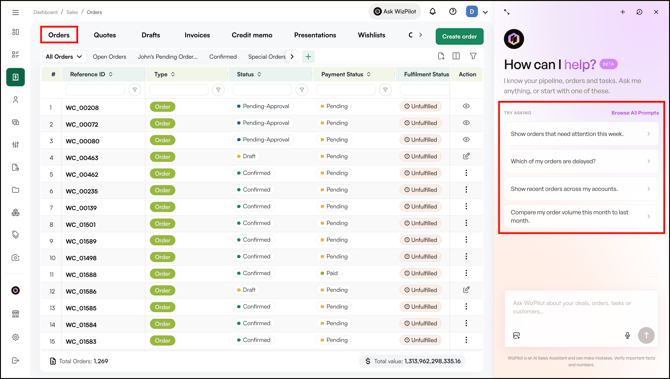Click the Status column filter funnel icon

pyautogui.click(x=302, y=90)
